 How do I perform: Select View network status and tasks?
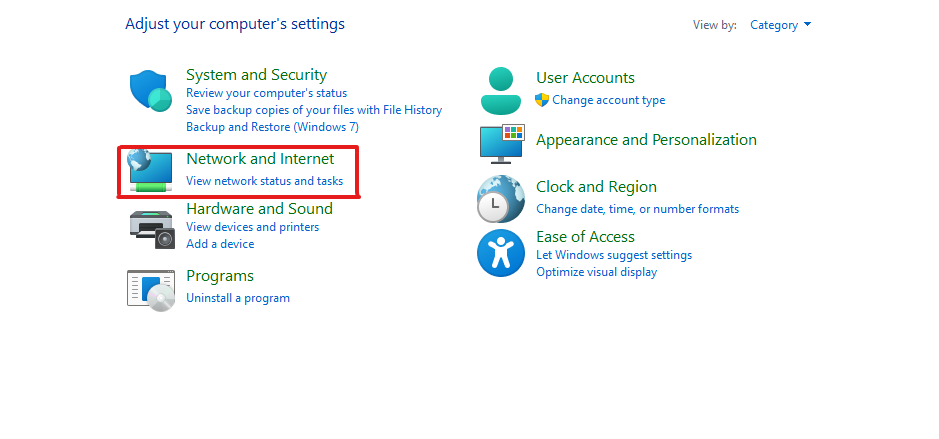(x=264, y=181)
